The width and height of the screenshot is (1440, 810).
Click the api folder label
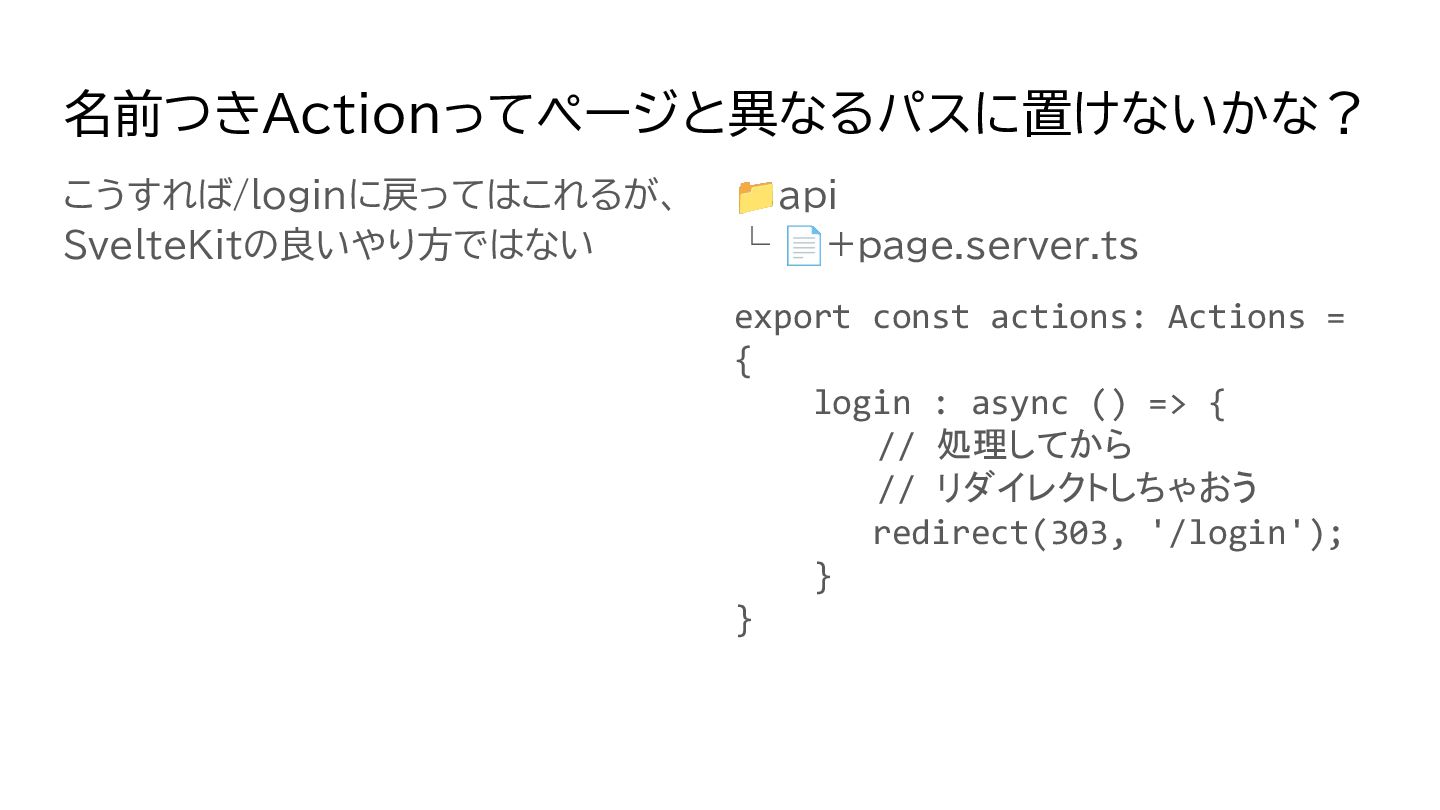(x=807, y=197)
